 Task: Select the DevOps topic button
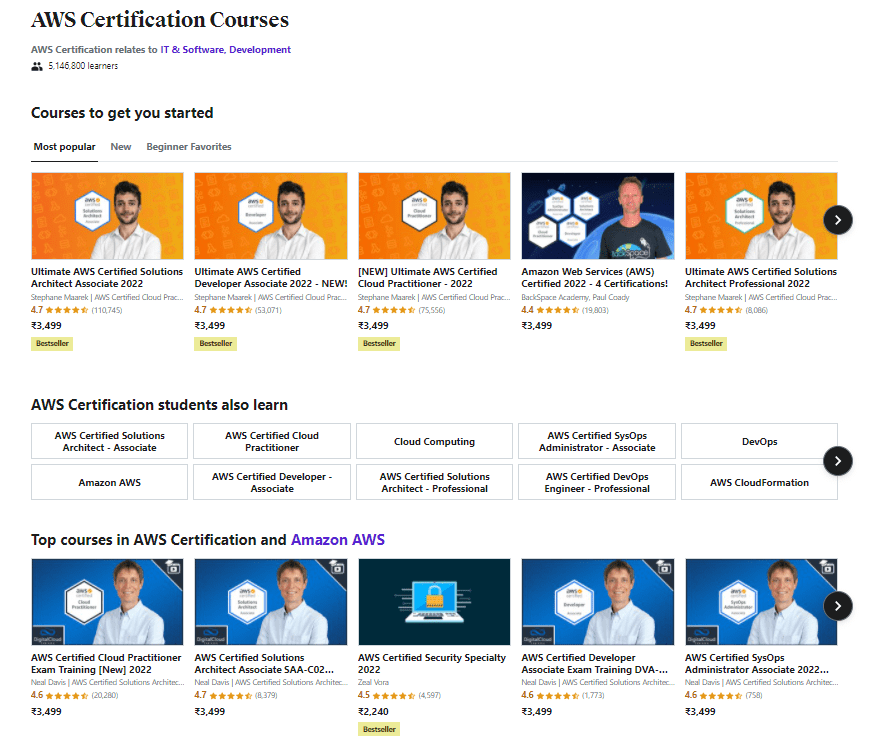(759, 441)
